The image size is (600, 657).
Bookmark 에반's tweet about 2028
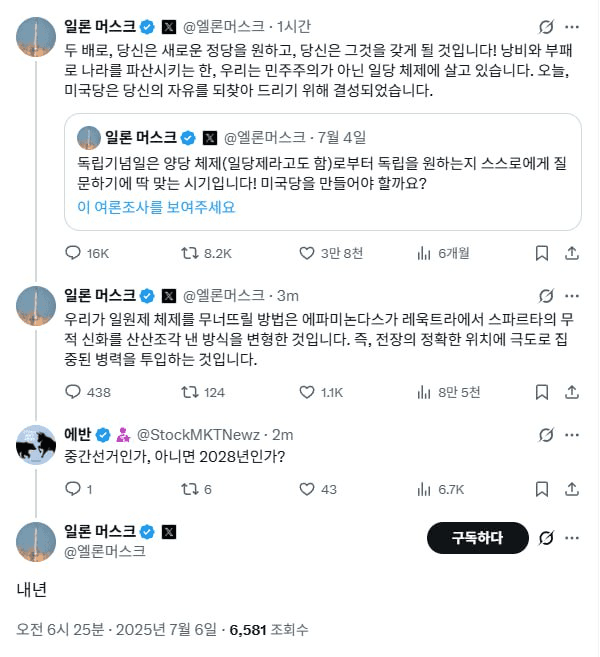[542, 489]
